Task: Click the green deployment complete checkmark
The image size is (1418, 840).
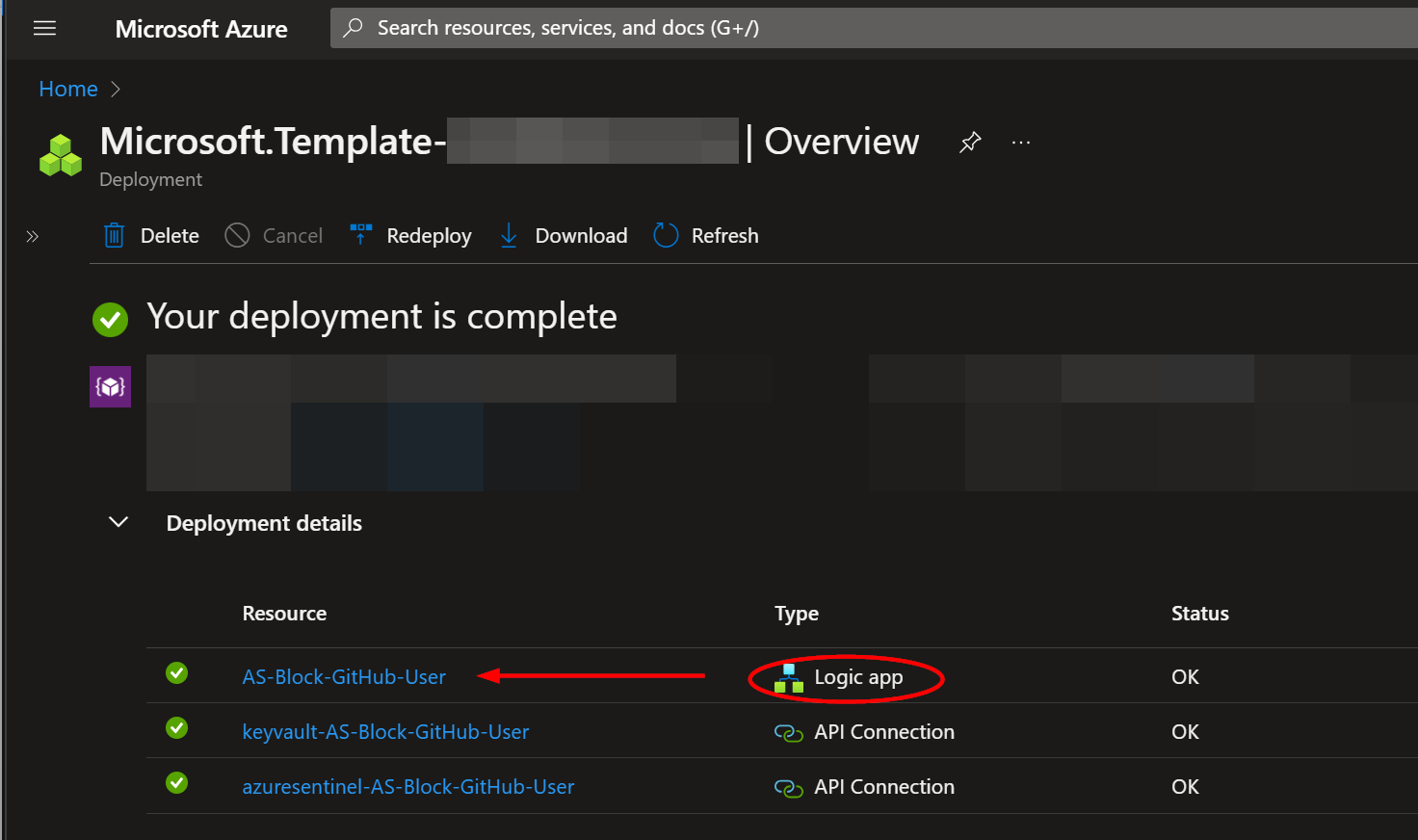Action: (110, 319)
